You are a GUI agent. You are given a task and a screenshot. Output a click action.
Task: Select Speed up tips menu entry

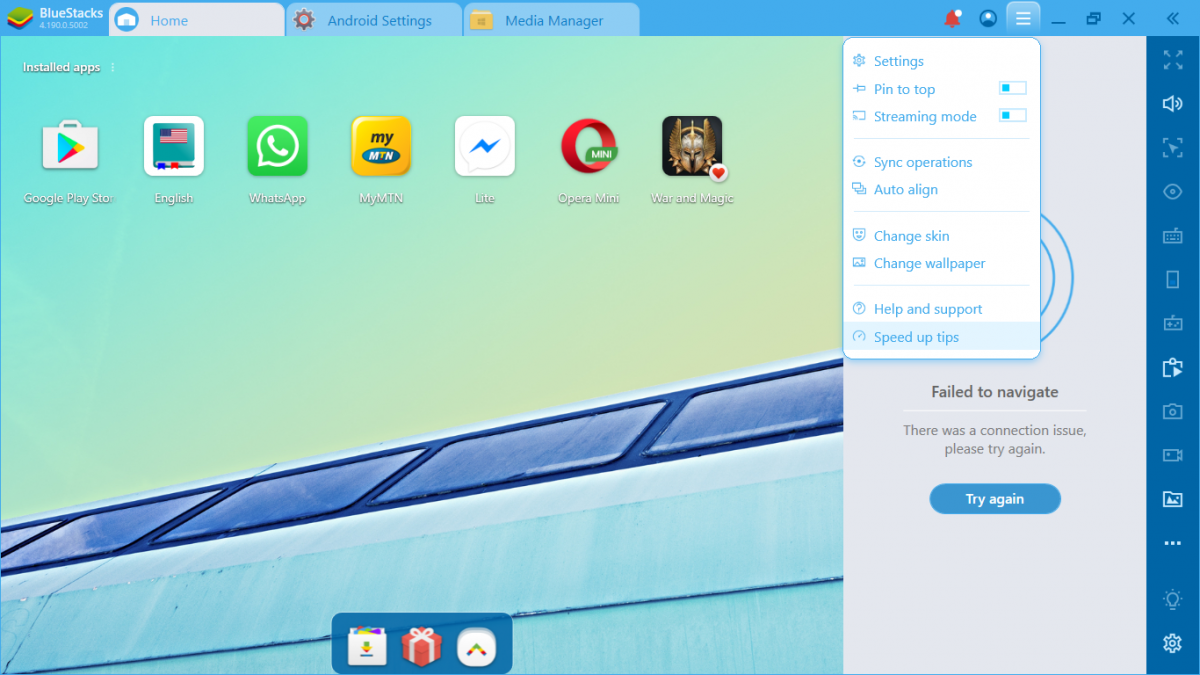pos(916,337)
